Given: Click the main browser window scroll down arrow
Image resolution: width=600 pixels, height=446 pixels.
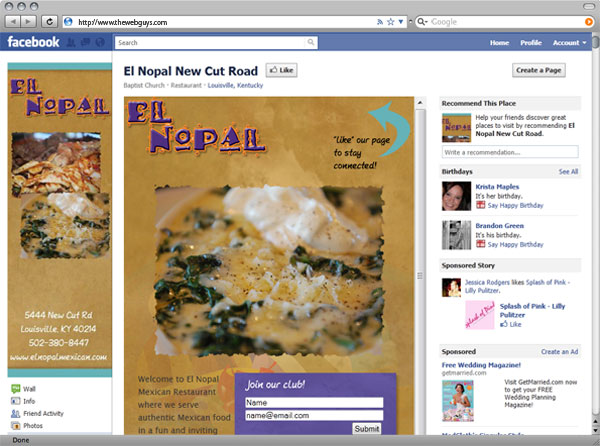Looking at the screenshot, I should [x=596, y=430].
